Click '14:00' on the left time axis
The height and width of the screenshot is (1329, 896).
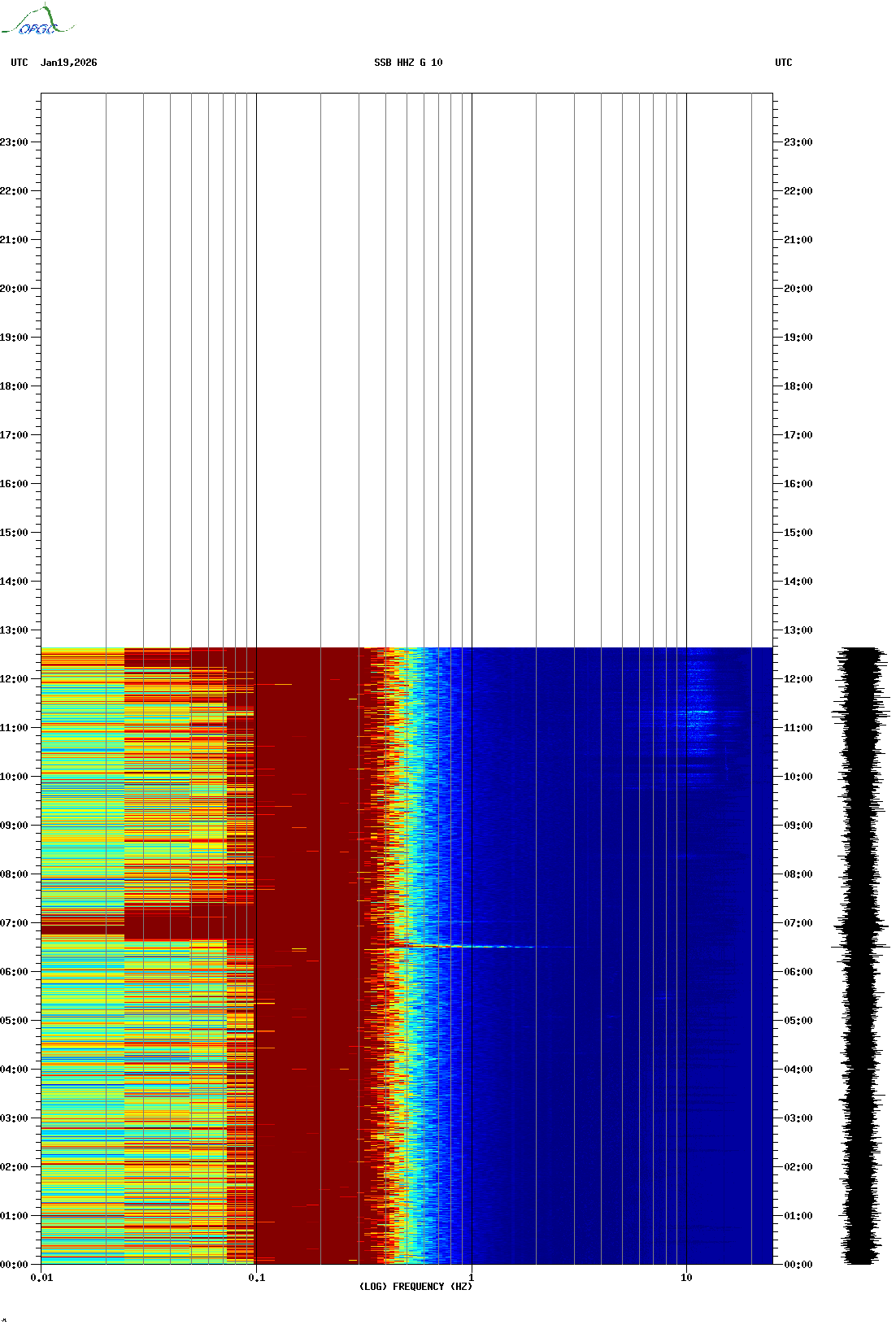14,582
